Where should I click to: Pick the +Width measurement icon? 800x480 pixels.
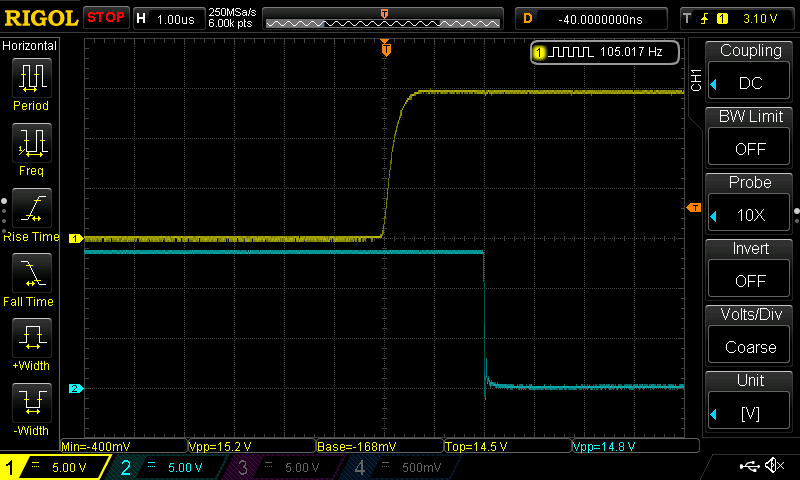click(31, 342)
